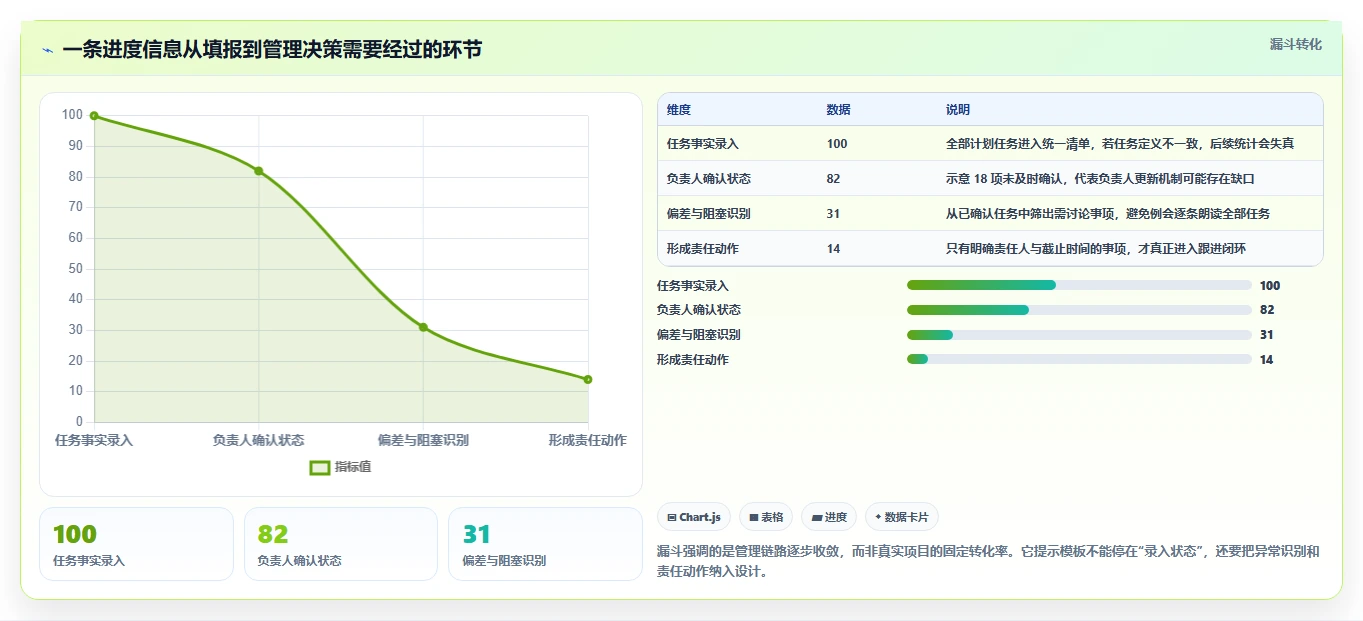Click the description starting 示意 18 项未及时确认
Image resolution: width=1363 pixels, height=621 pixels.
tap(1100, 179)
